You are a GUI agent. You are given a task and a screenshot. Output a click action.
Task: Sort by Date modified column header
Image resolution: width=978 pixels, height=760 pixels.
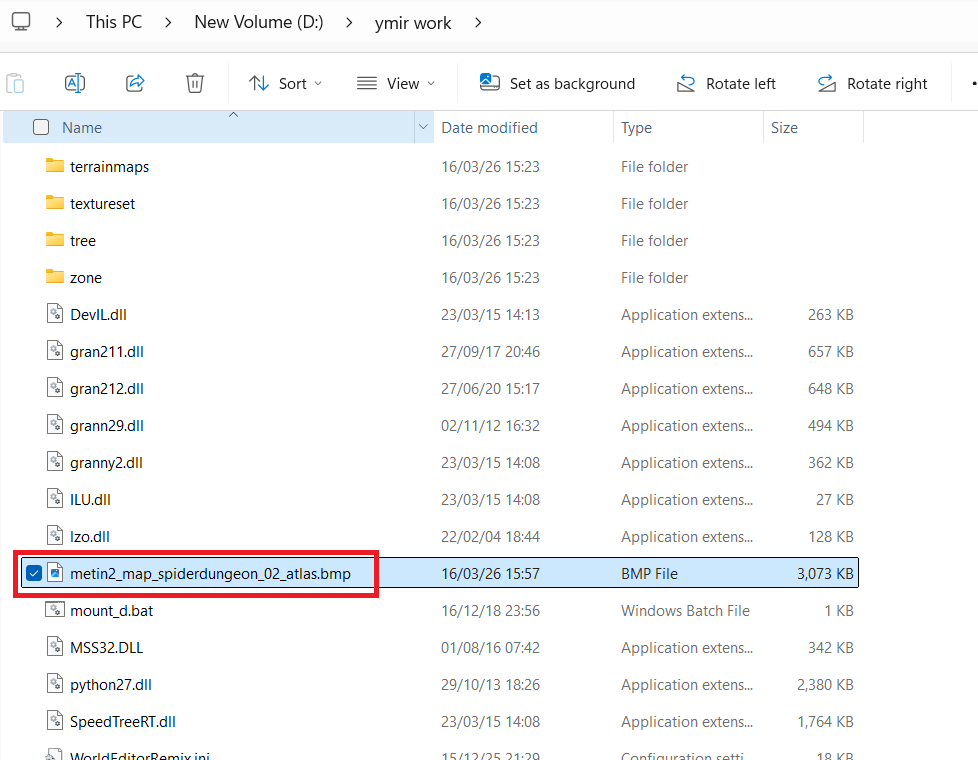(x=489, y=127)
